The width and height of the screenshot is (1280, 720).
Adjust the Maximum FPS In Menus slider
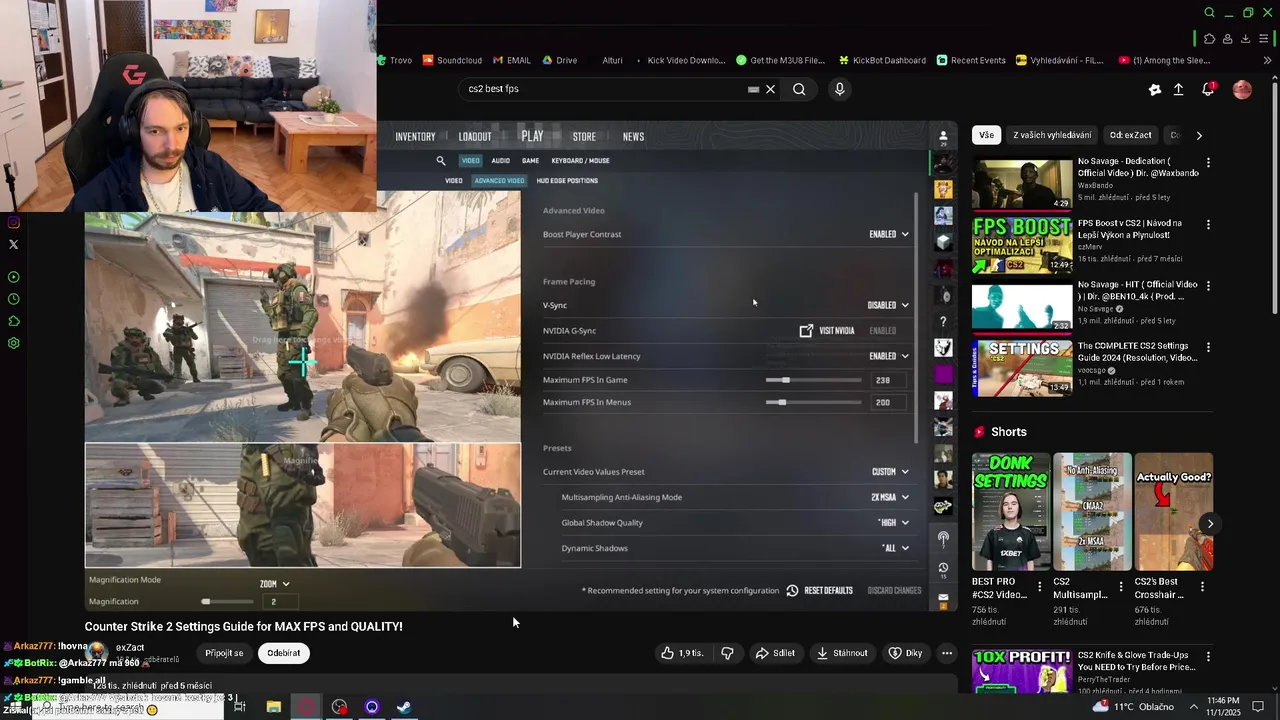click(x=813, y=402)
